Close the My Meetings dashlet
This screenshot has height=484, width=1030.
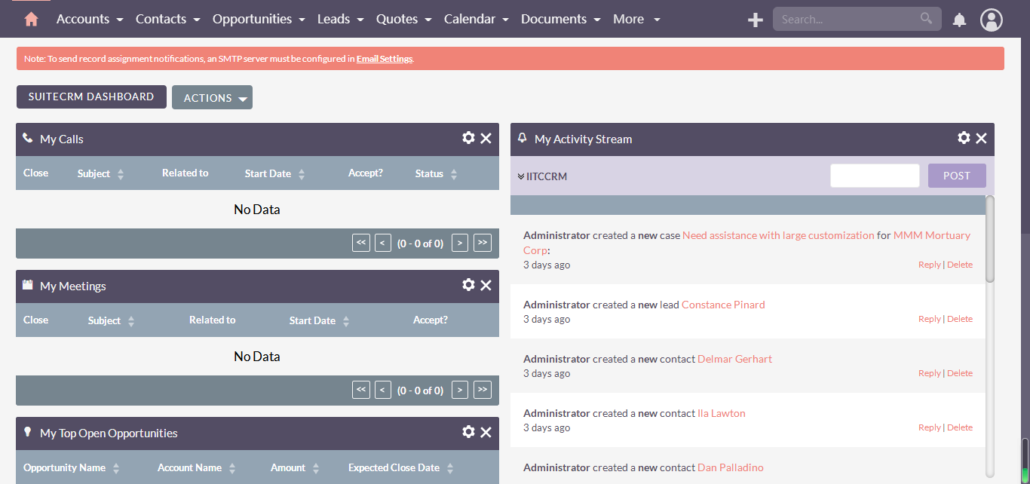(486, 285)
